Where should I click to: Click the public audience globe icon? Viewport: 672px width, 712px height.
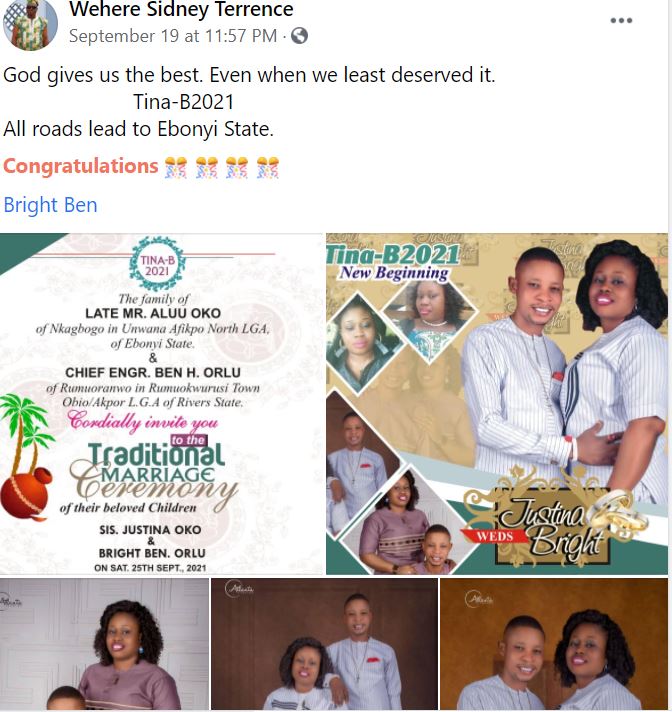click(x=299, y=35)
